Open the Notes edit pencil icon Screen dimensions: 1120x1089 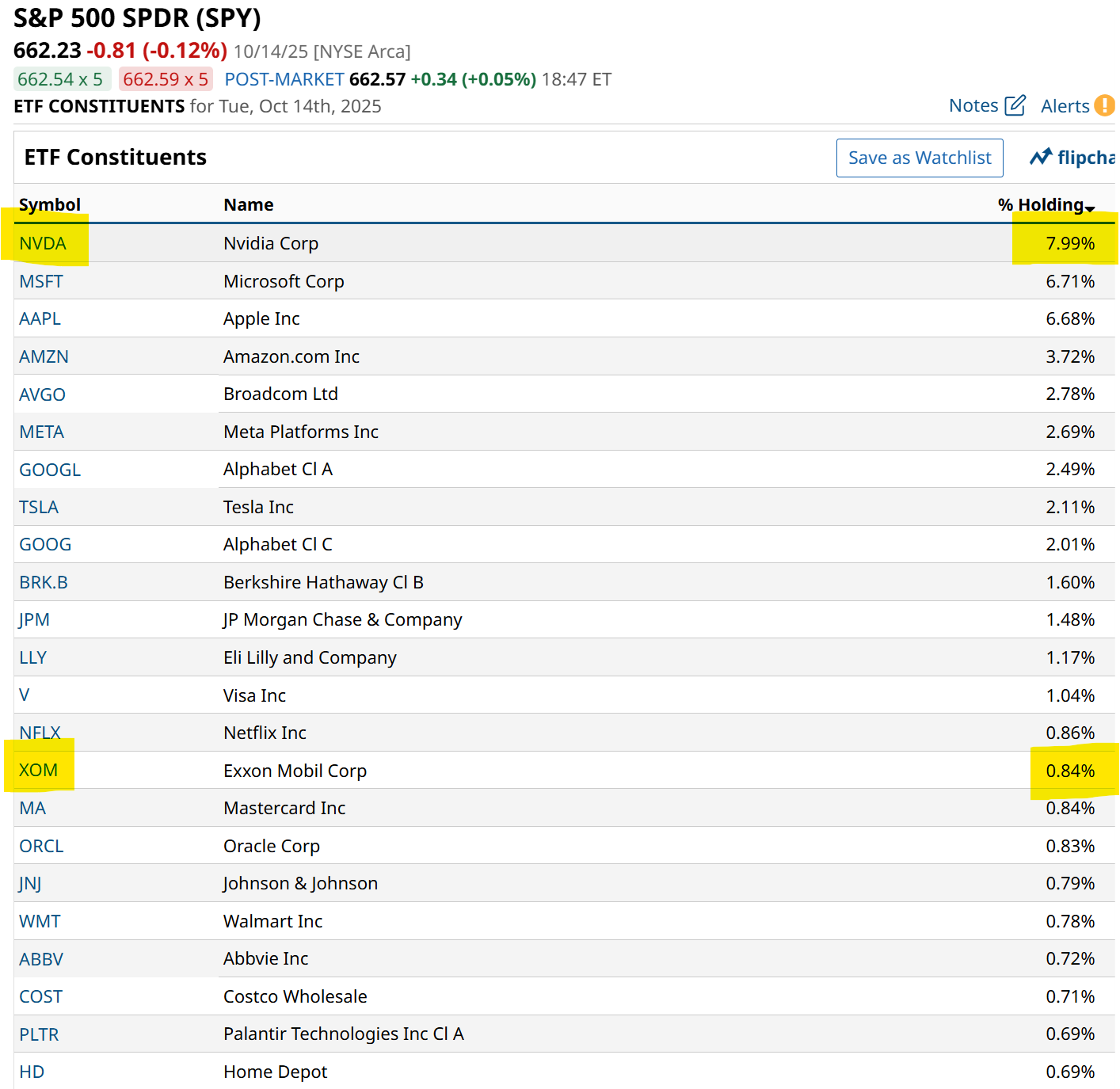coord(1015,105)
